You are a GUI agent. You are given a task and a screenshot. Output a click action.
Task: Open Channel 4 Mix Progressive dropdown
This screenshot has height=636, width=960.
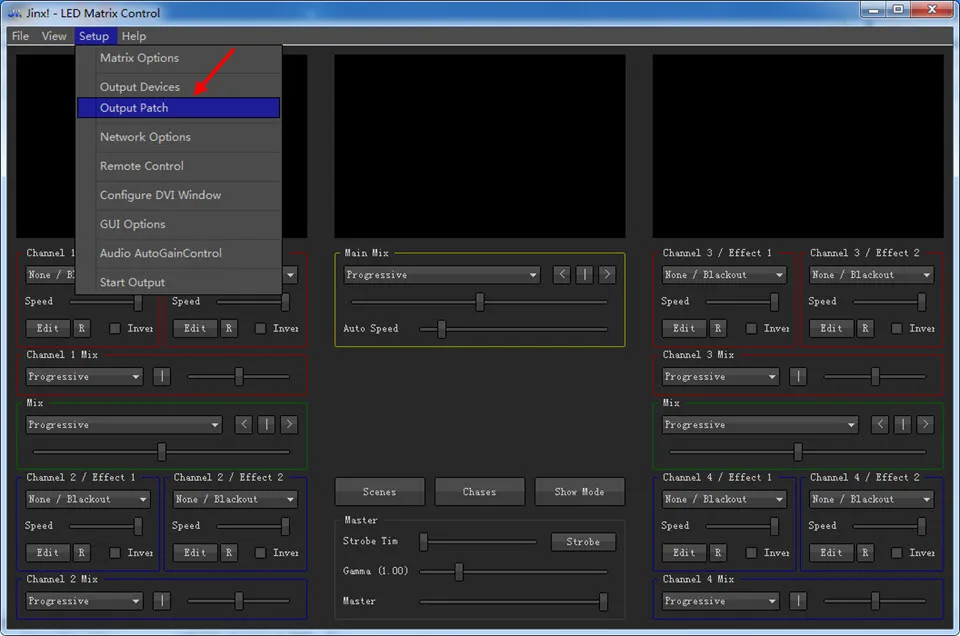721,600
